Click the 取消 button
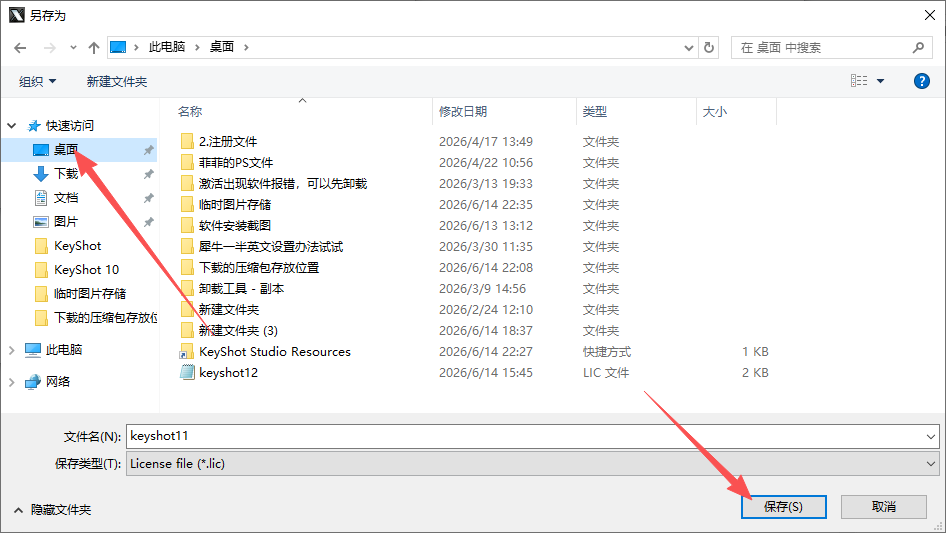Image resolution: width=946 pixels, height=533 pixels. (x=884, y=506)
